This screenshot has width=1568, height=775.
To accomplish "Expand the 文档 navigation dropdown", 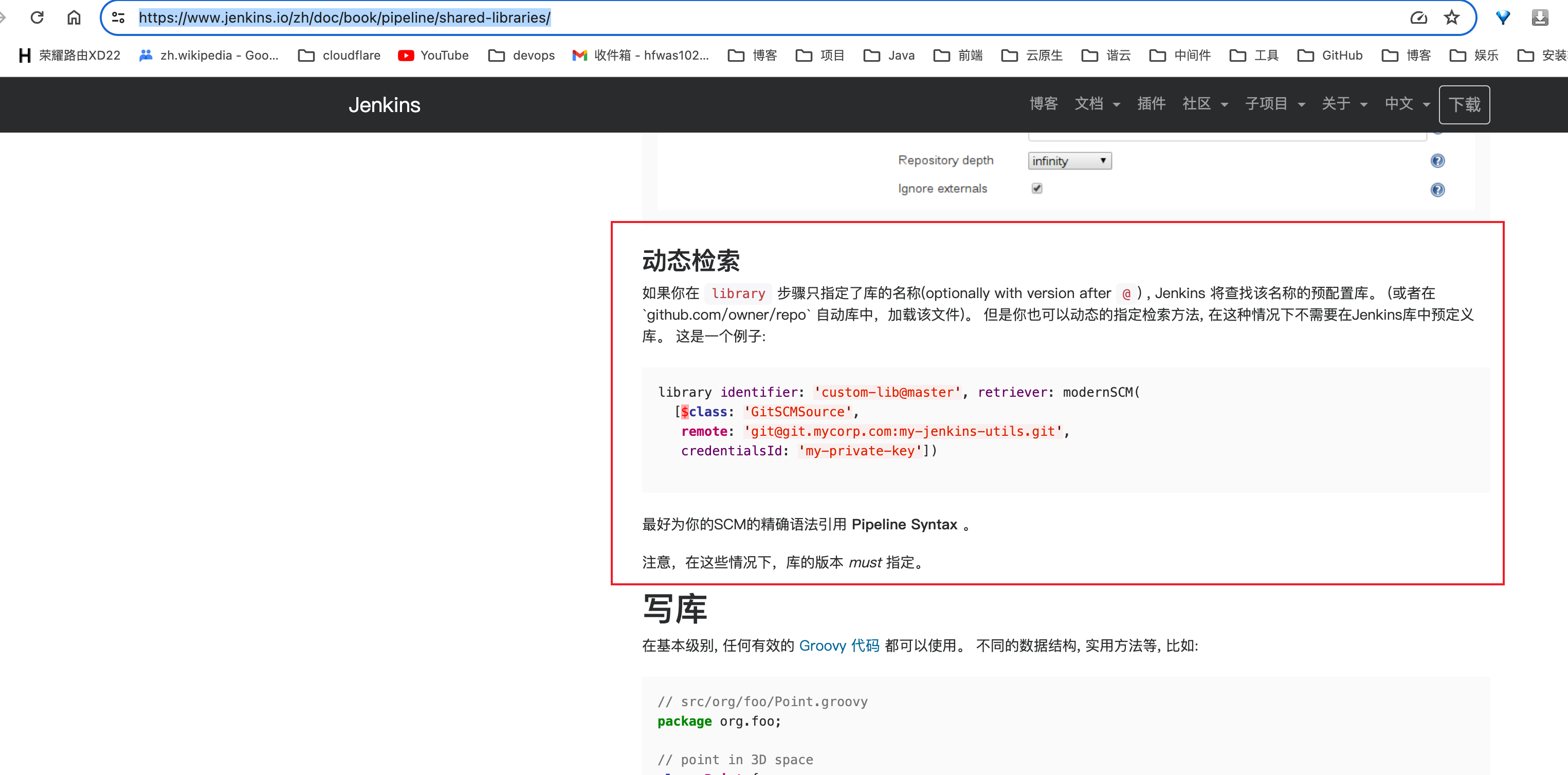I will [1097, 104].
